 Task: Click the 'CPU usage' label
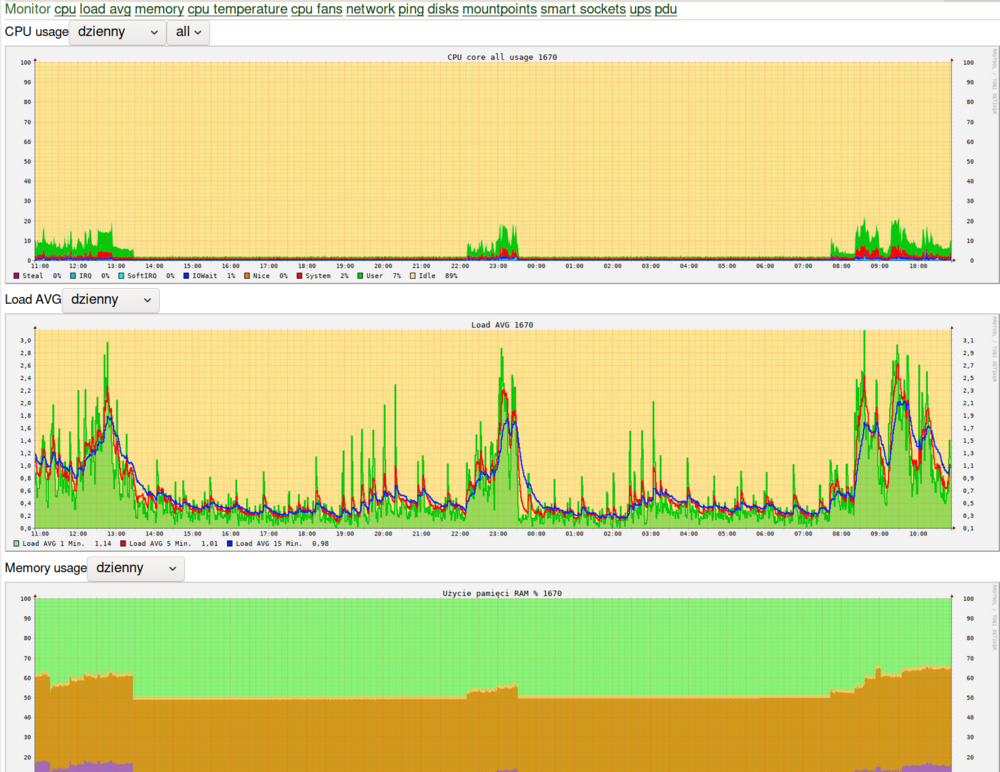tap(36, 32)
